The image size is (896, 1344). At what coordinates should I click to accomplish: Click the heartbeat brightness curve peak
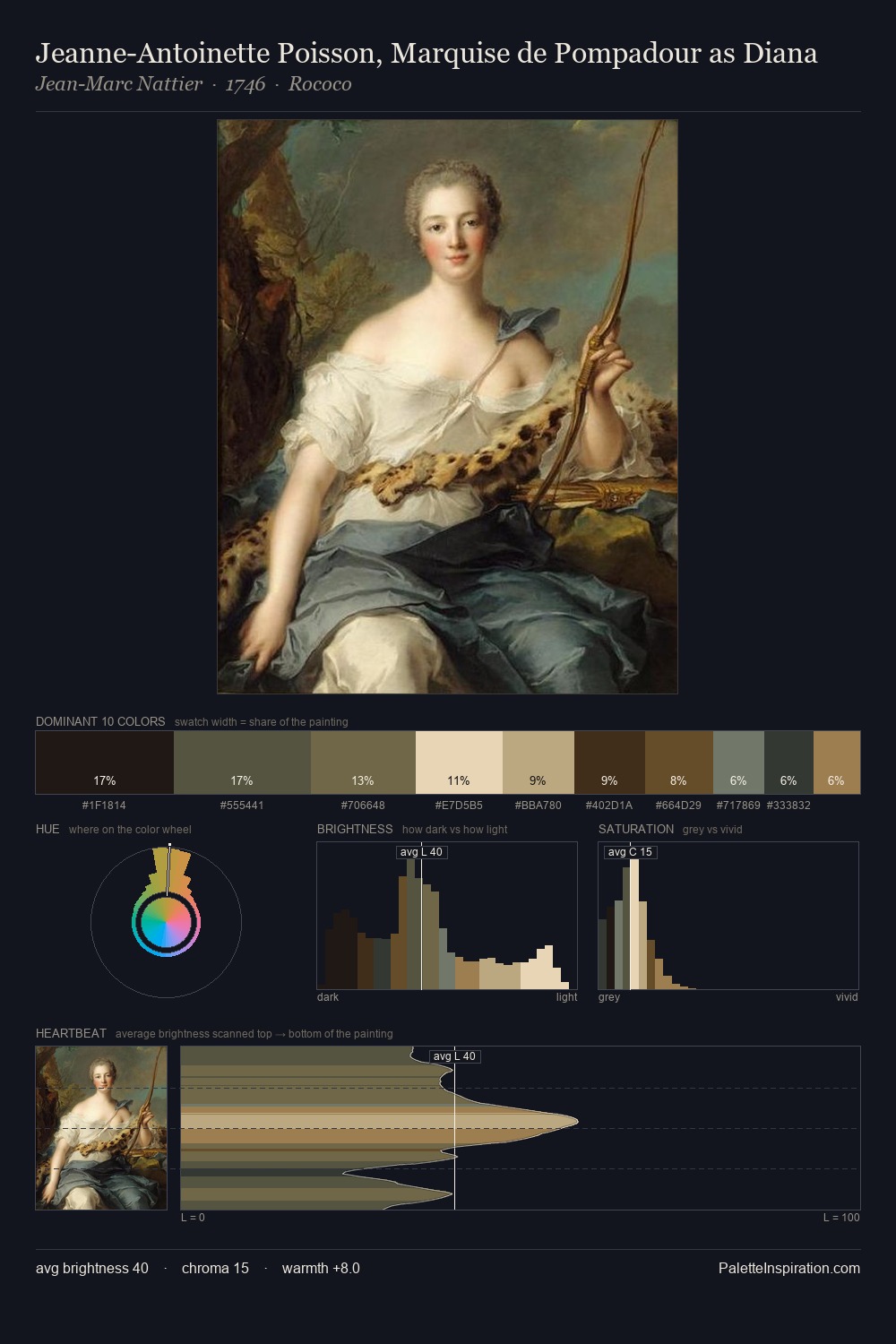[x=576, y=1121]
